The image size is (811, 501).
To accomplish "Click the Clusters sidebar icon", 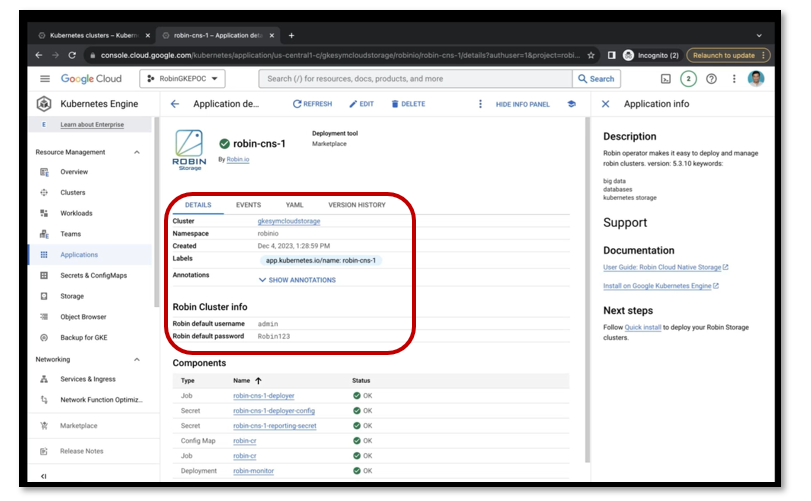I will pyautogui.click(x=44, y=192).
